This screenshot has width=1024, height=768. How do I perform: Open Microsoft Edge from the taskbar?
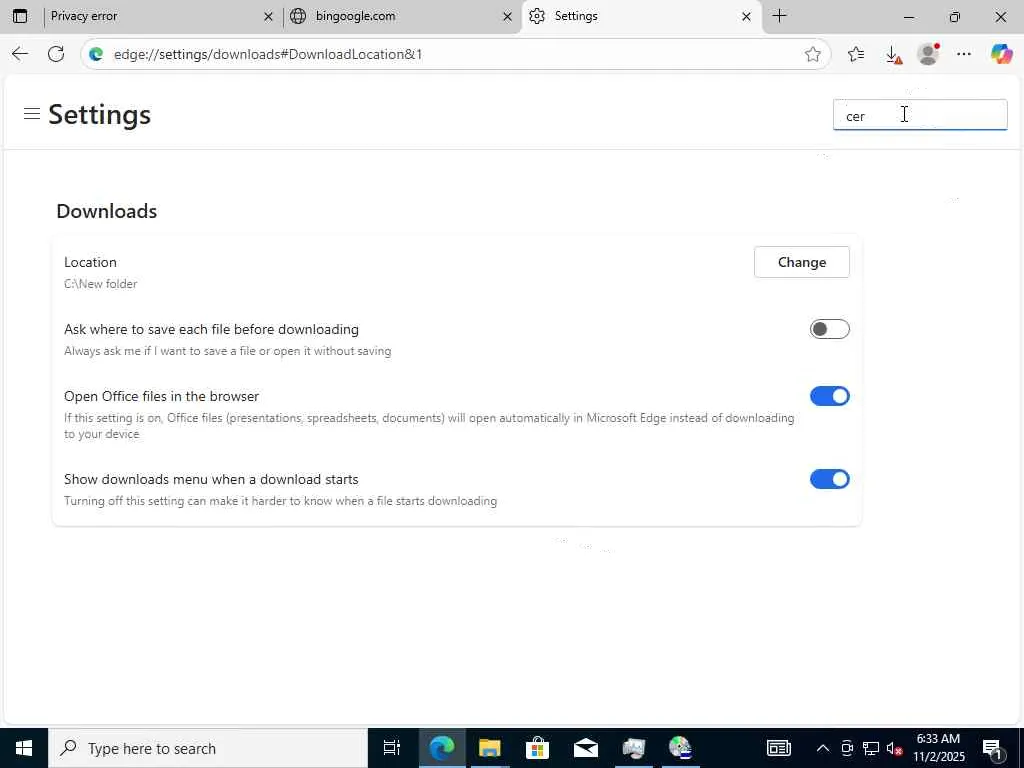pyautogui.click(x=442, y=748)
